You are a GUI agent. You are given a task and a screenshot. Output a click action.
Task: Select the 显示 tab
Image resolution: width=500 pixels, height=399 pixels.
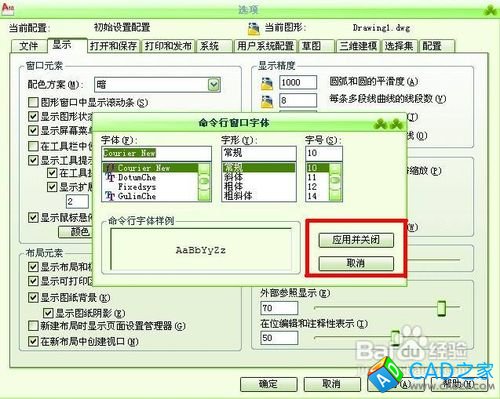coord(66,45)
